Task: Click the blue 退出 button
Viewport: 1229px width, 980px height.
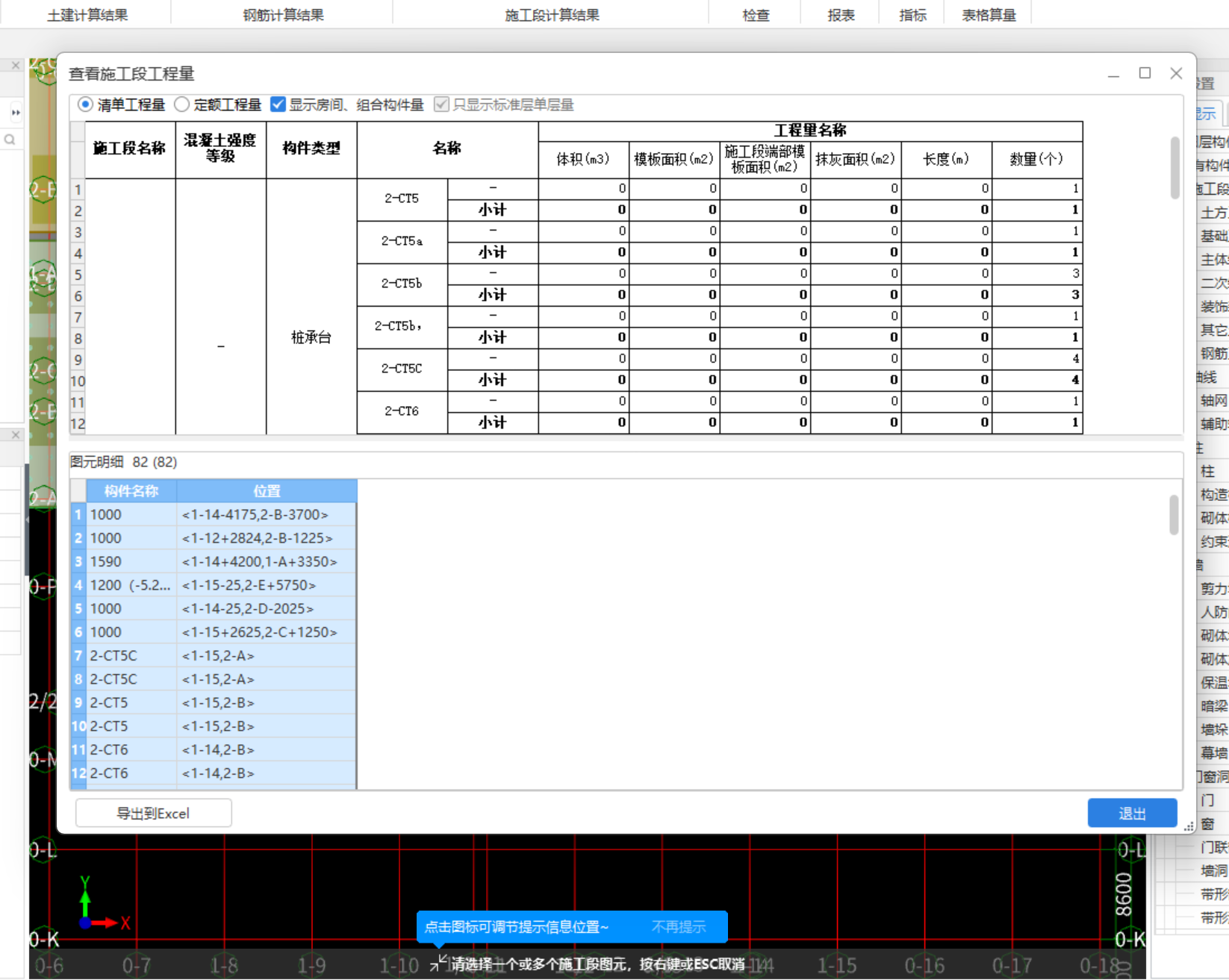Action: (x=1132, y=813)
